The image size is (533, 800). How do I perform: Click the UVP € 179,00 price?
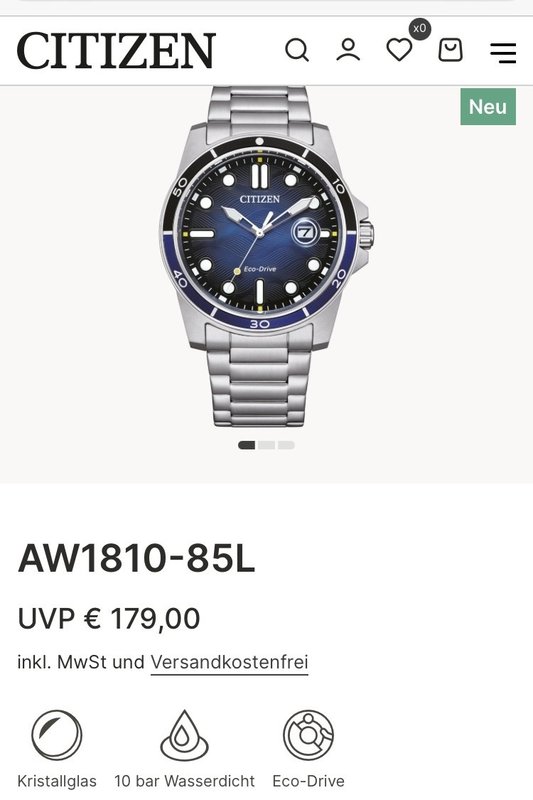coord(109,618)
